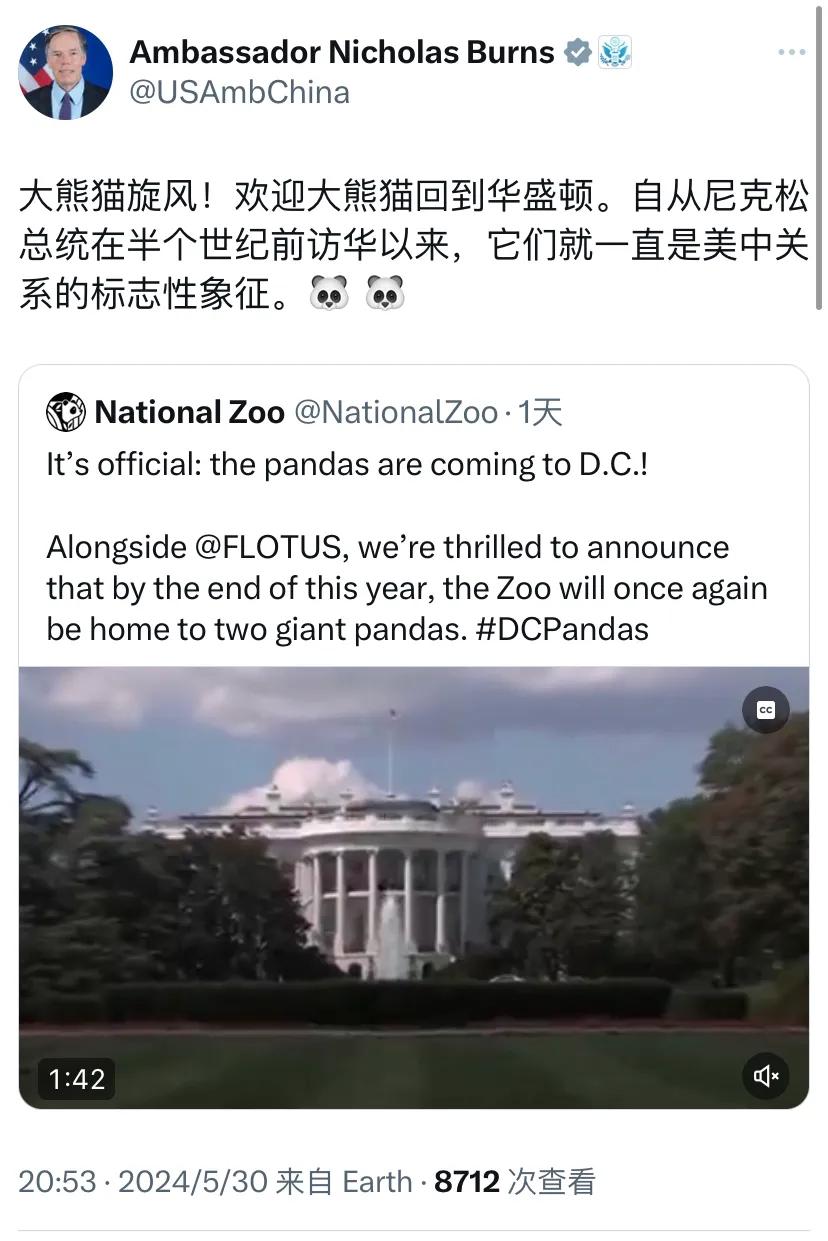Click the blue verified badge
Viewport: 828px width, 1241px height.
578,52
